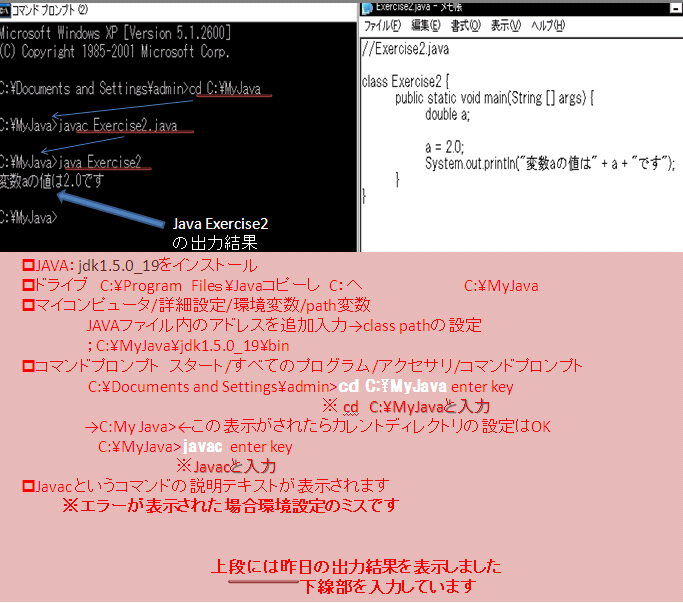Click the System.out.println statement in Notepad

coord(550,163)
